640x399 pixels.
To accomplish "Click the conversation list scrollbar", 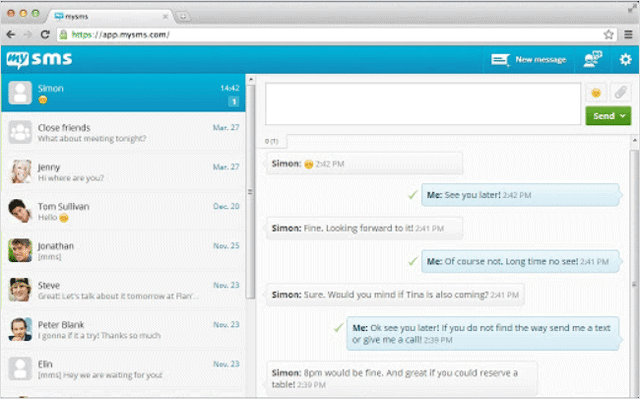I will pyautogui.click(x=251, y=192).
